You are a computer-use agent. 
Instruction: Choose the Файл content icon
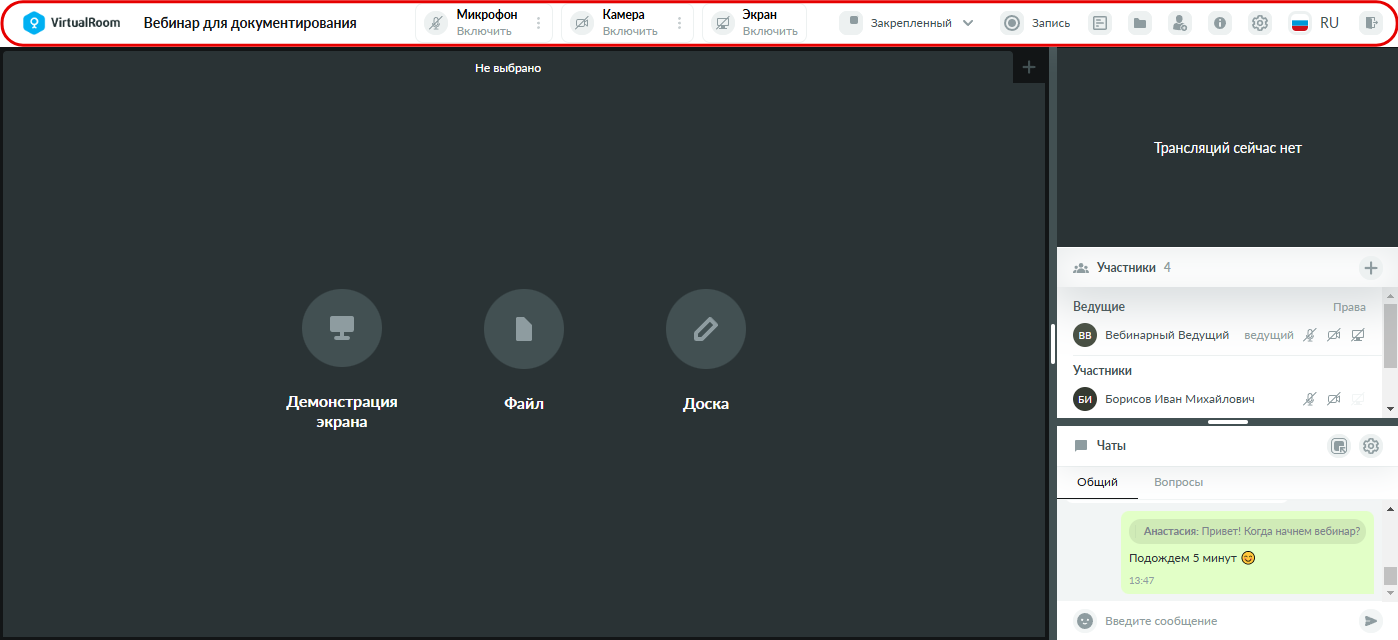[524, 329]
